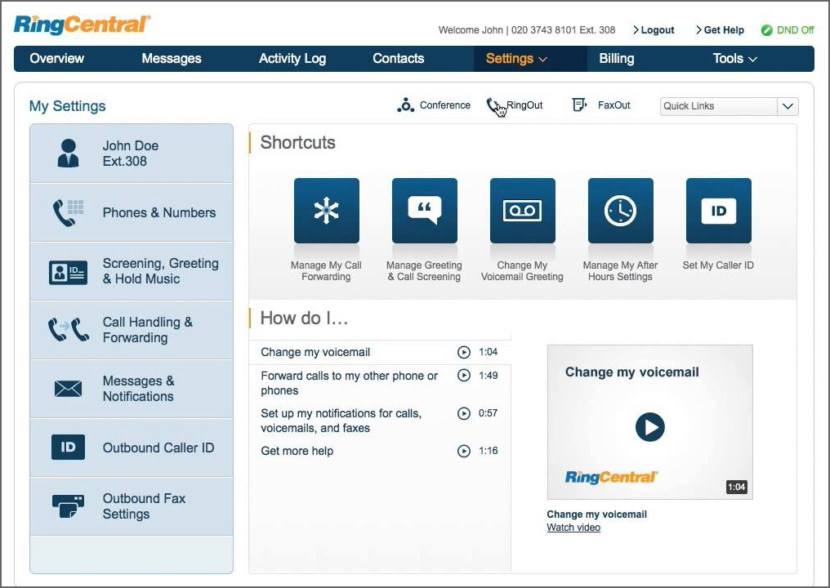Click the Watch video link
Viewport: 830px width, 588px height.
573,528
